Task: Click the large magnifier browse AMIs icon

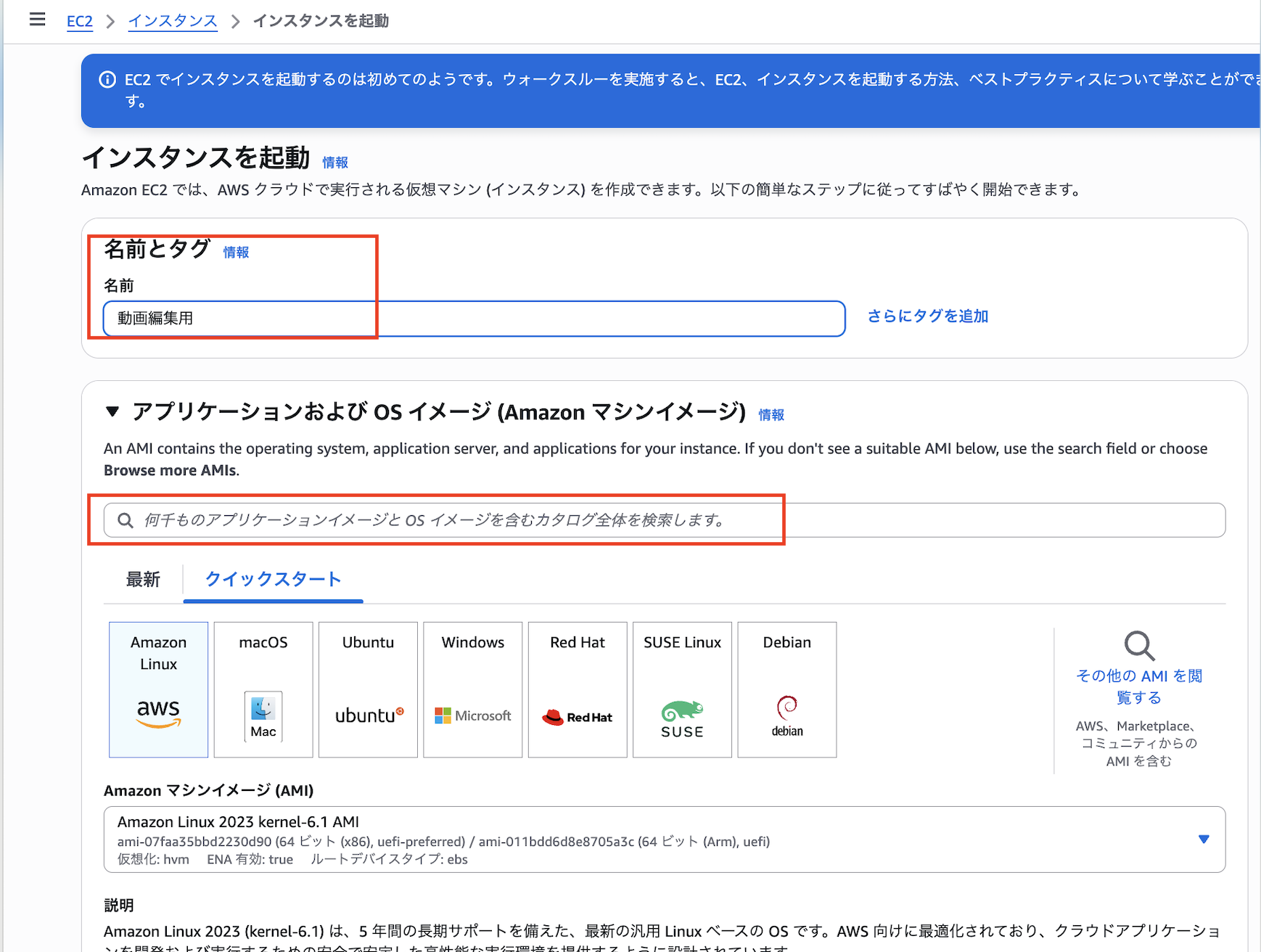Action: click(1139, 645)
